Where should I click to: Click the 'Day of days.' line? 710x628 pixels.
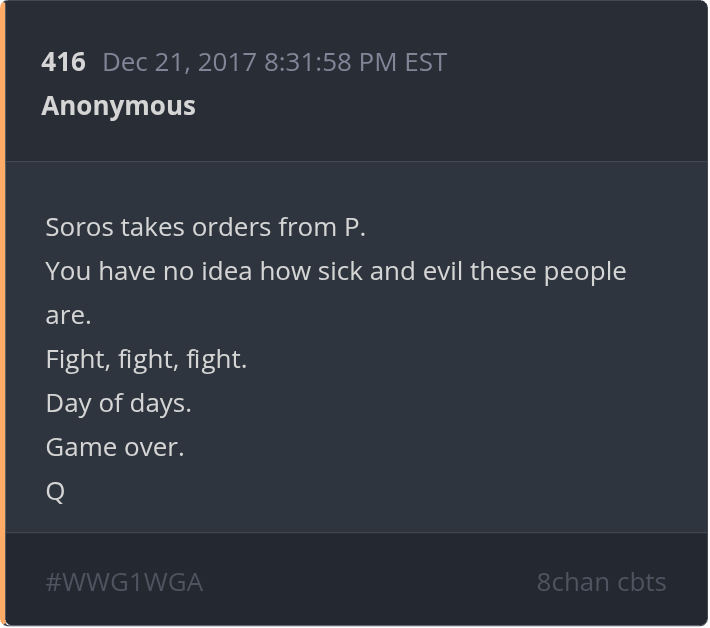tap(118, 403)
